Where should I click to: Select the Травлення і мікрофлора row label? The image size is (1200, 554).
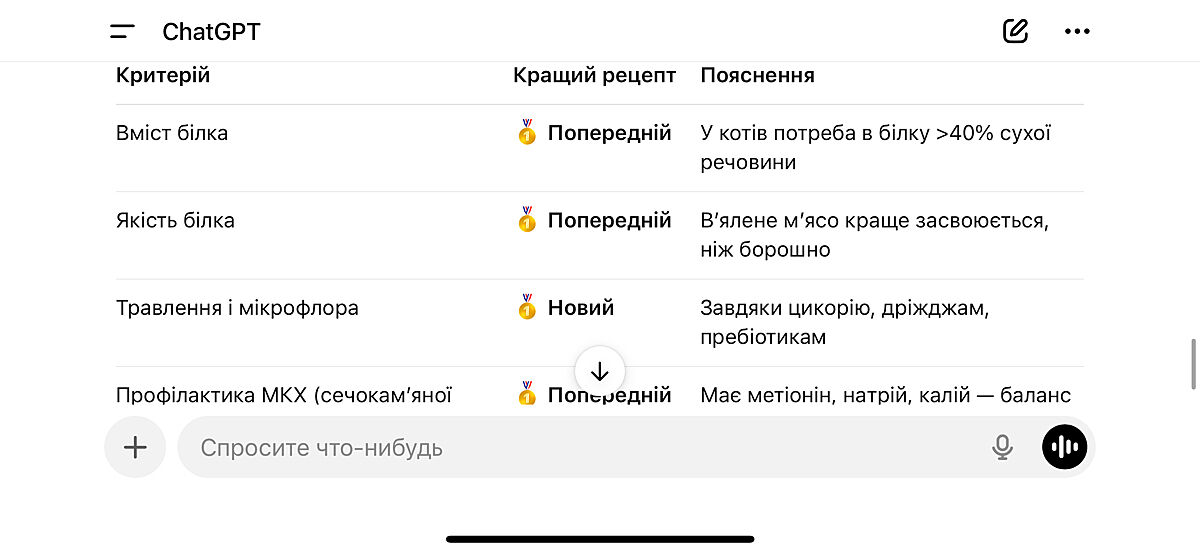(x=237, y=308)
